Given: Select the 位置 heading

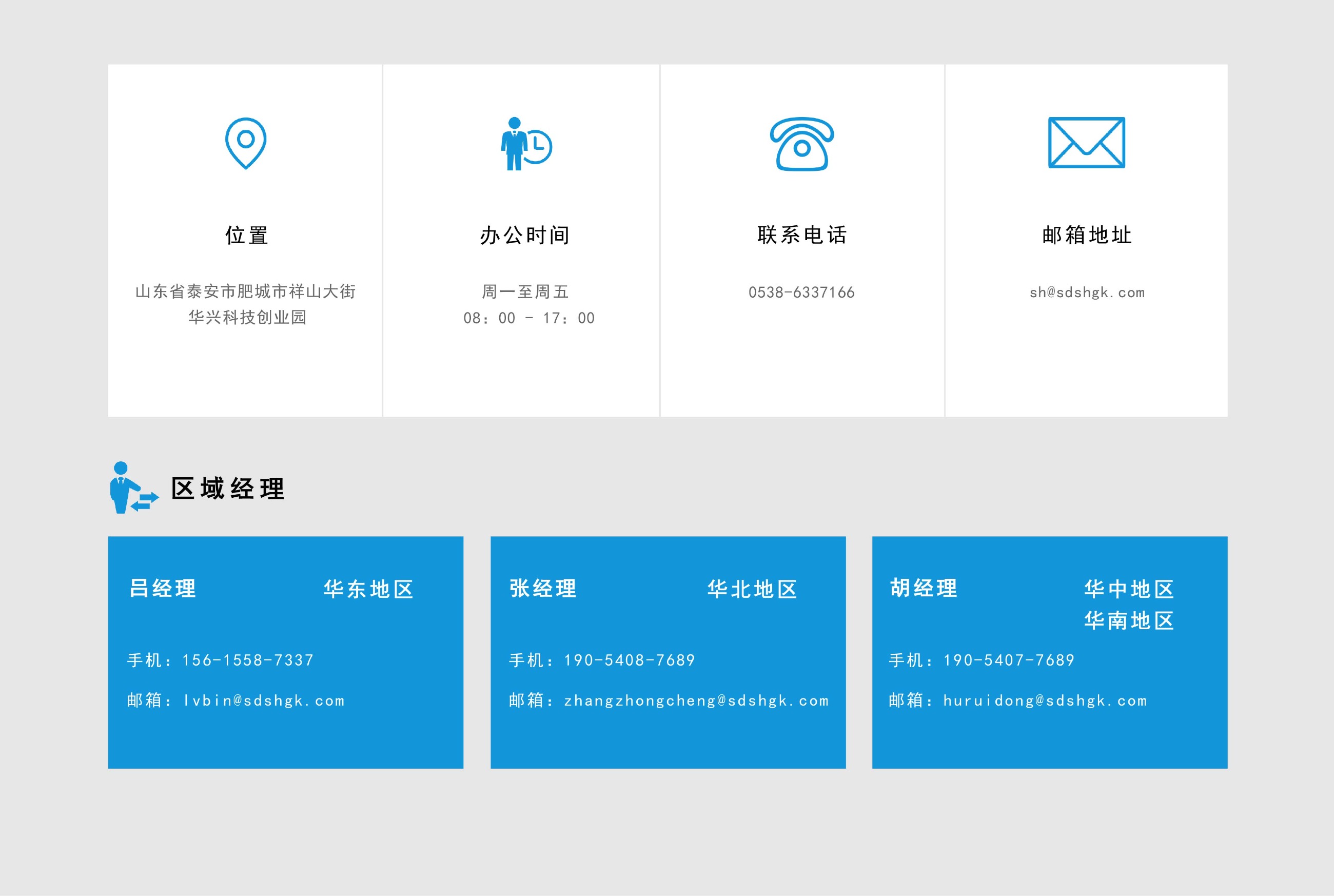Looking at the screenshot, I should point(247,236).
